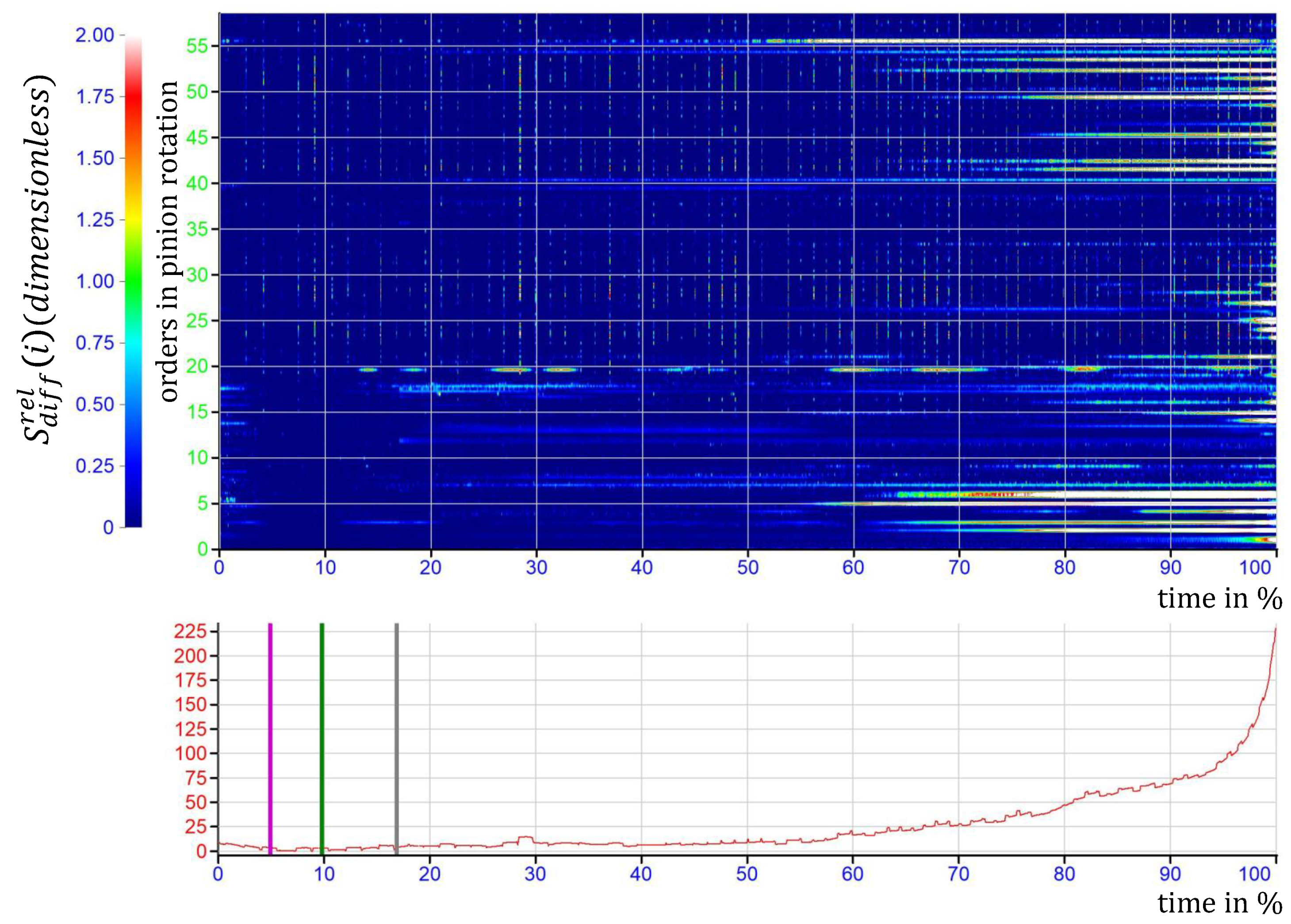
Task: Click the green 20 order axis label
Action: point(198,367)
